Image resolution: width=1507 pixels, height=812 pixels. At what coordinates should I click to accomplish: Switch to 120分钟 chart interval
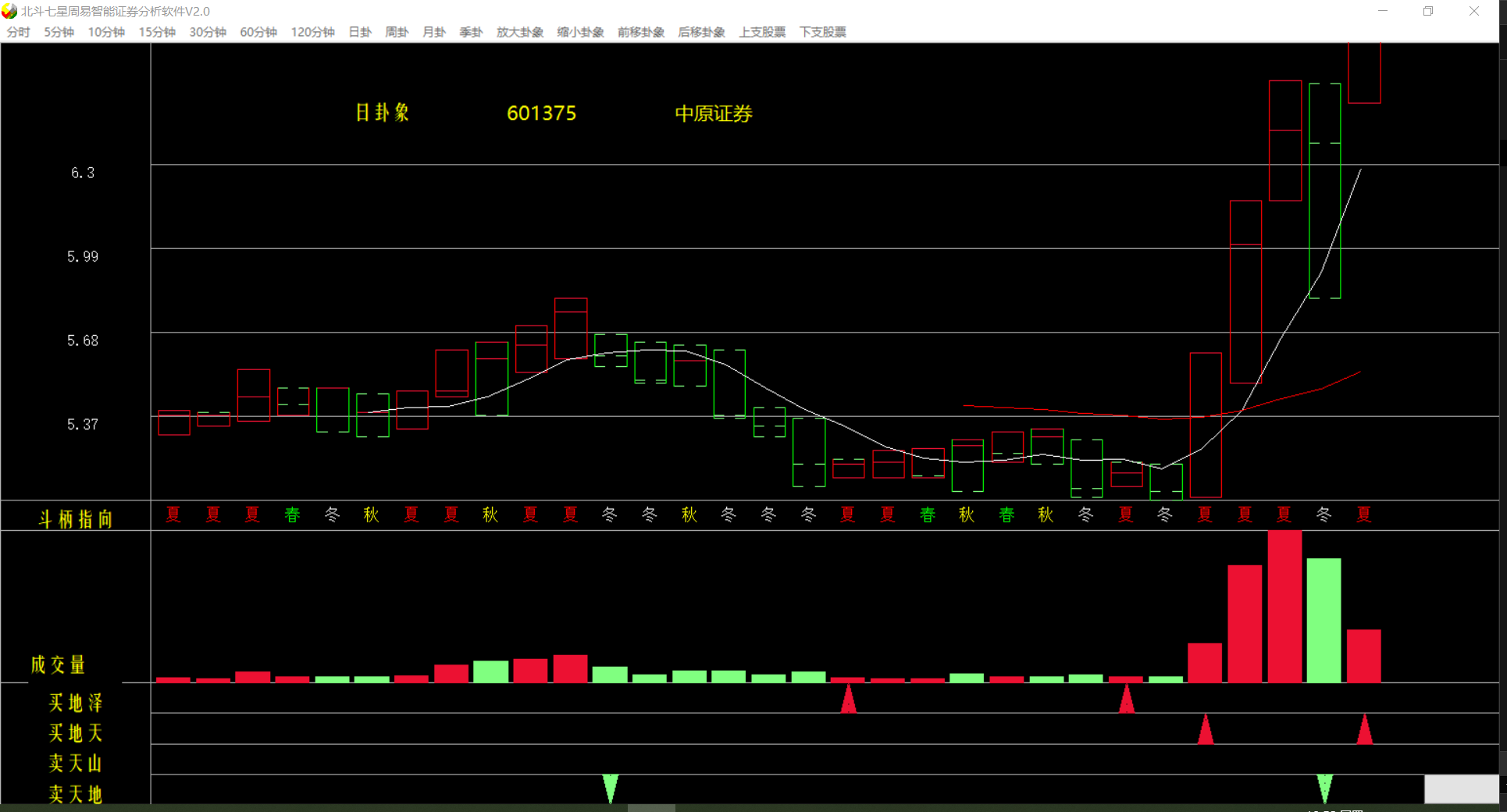312,32
